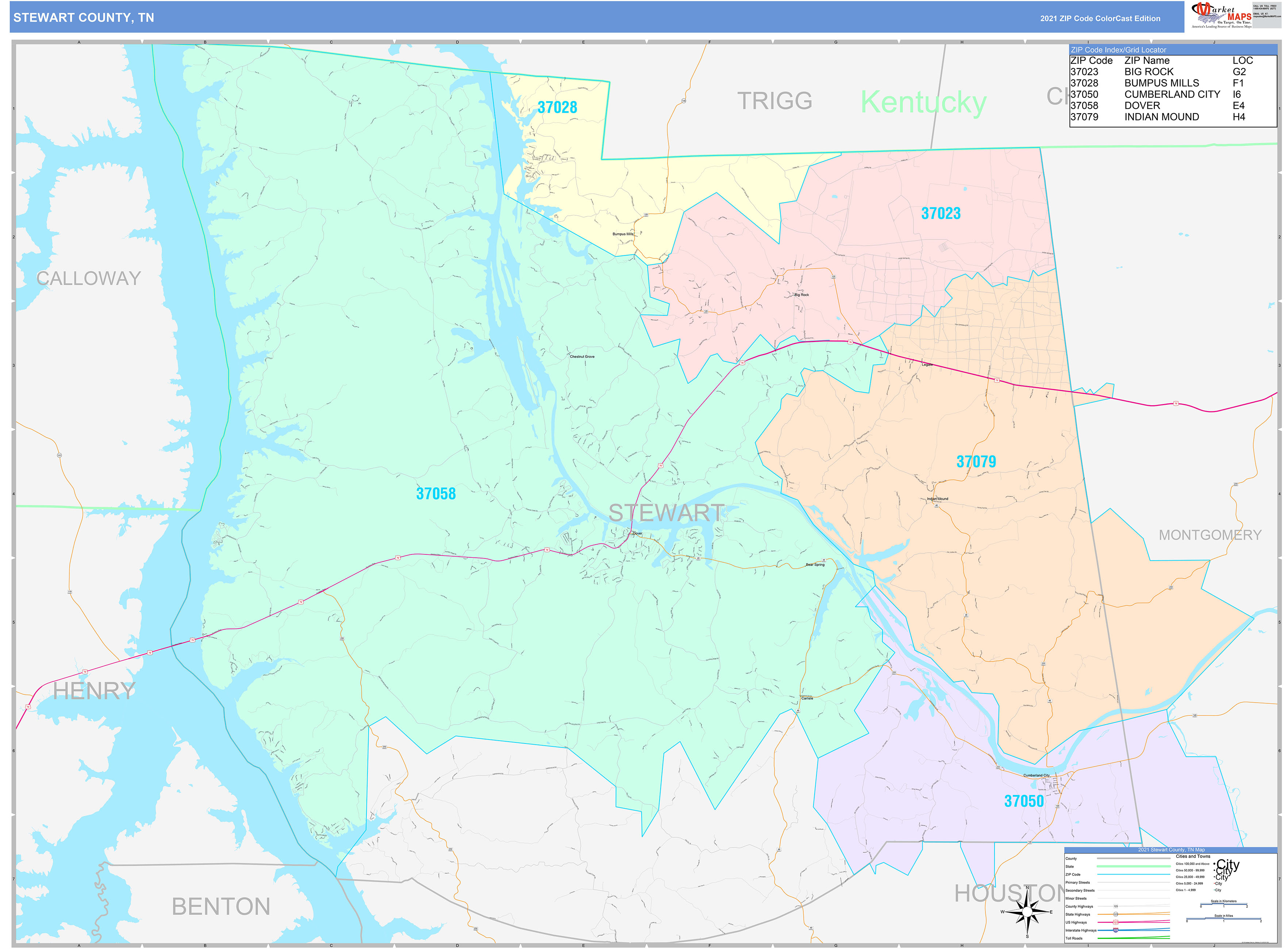1288x949 pixels.
Task: Click the County Highways square marker in legend
Action: 1116,907
